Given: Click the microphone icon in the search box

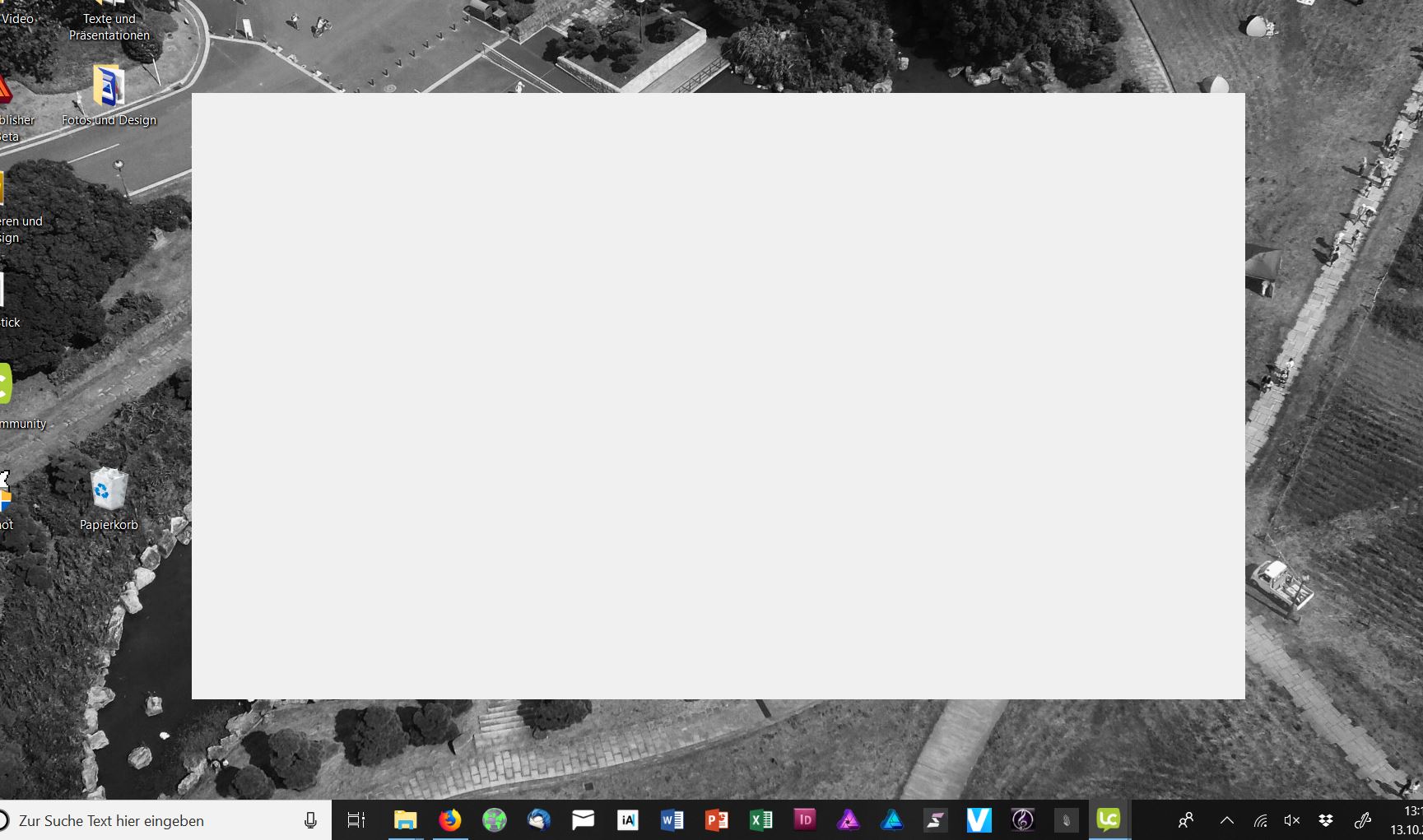Looking at the screenshot, I should click(310, 820).
